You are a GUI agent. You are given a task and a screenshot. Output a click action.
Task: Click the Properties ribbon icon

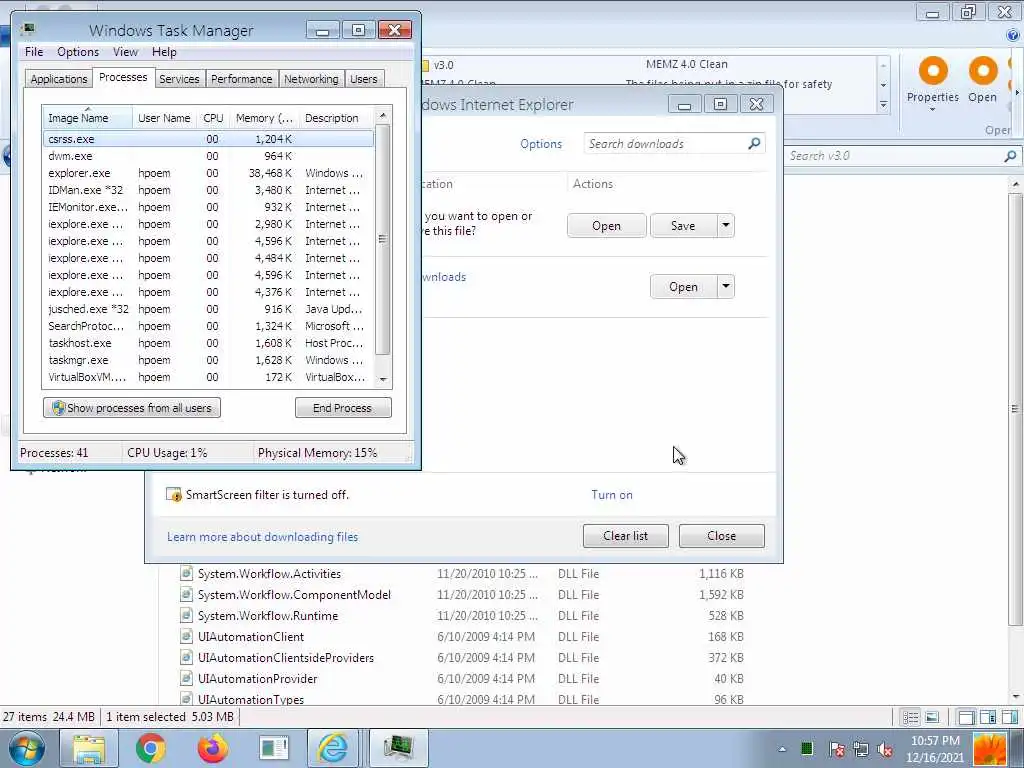tap(933, 71)
